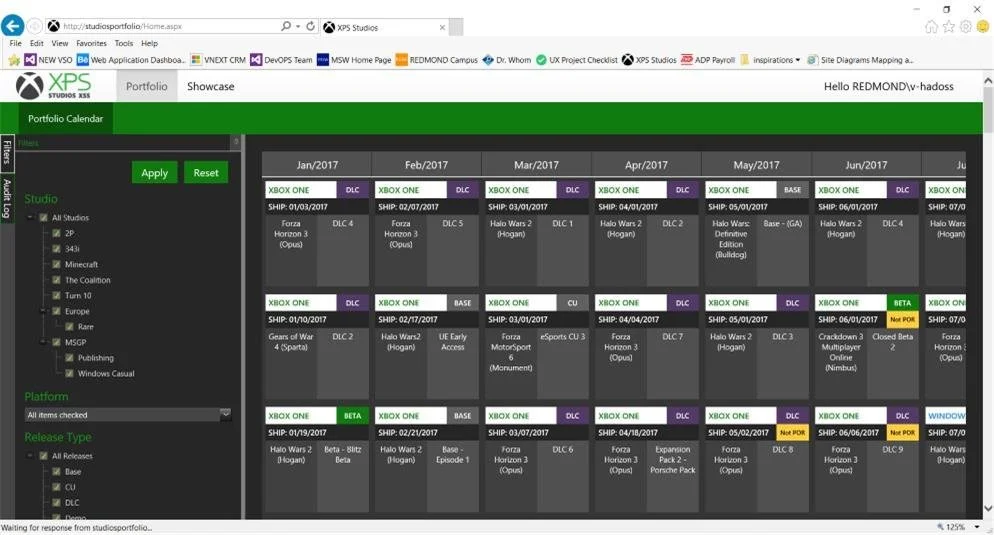Open the Dr. Whom bookmark
The height and width of the screenshot is (535, 994).
[507, 60]
